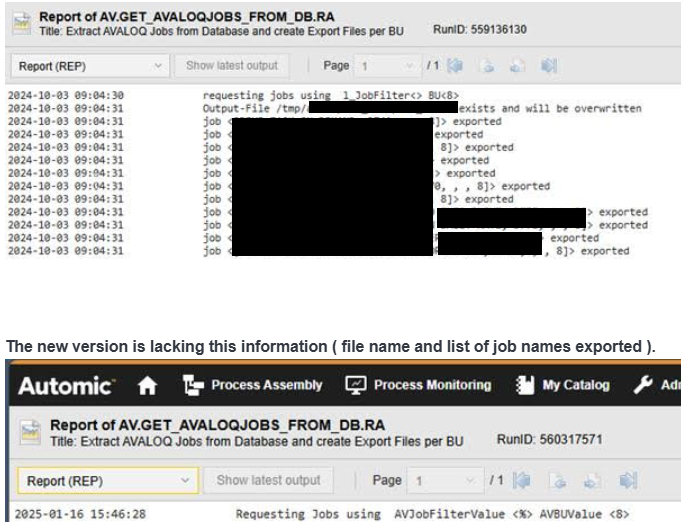Viewport: 681px width, 522px height.
Task: Click the Automic logo
Action: [x=67, y=386]
